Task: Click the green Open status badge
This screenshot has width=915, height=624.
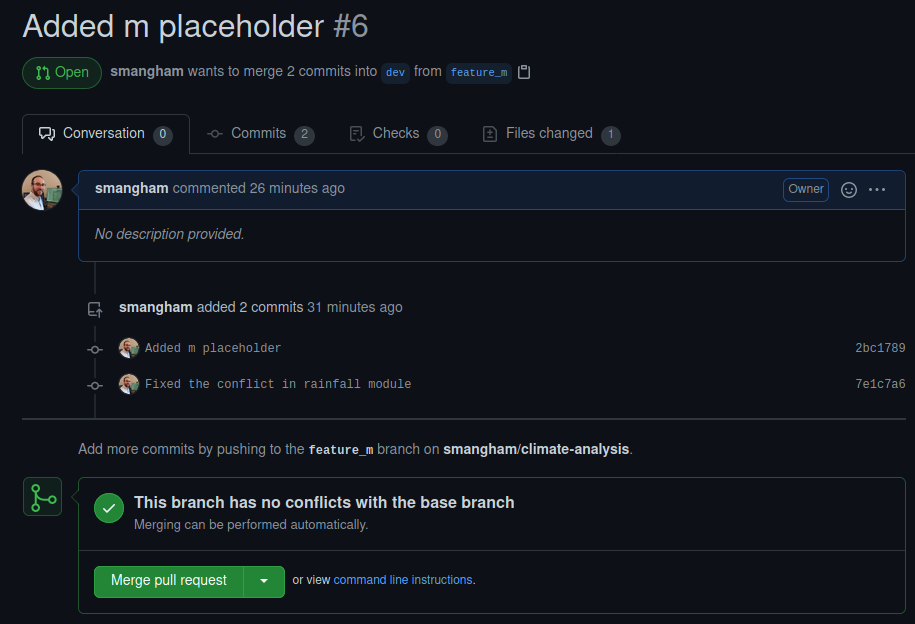Action: (x=62, y=72)
